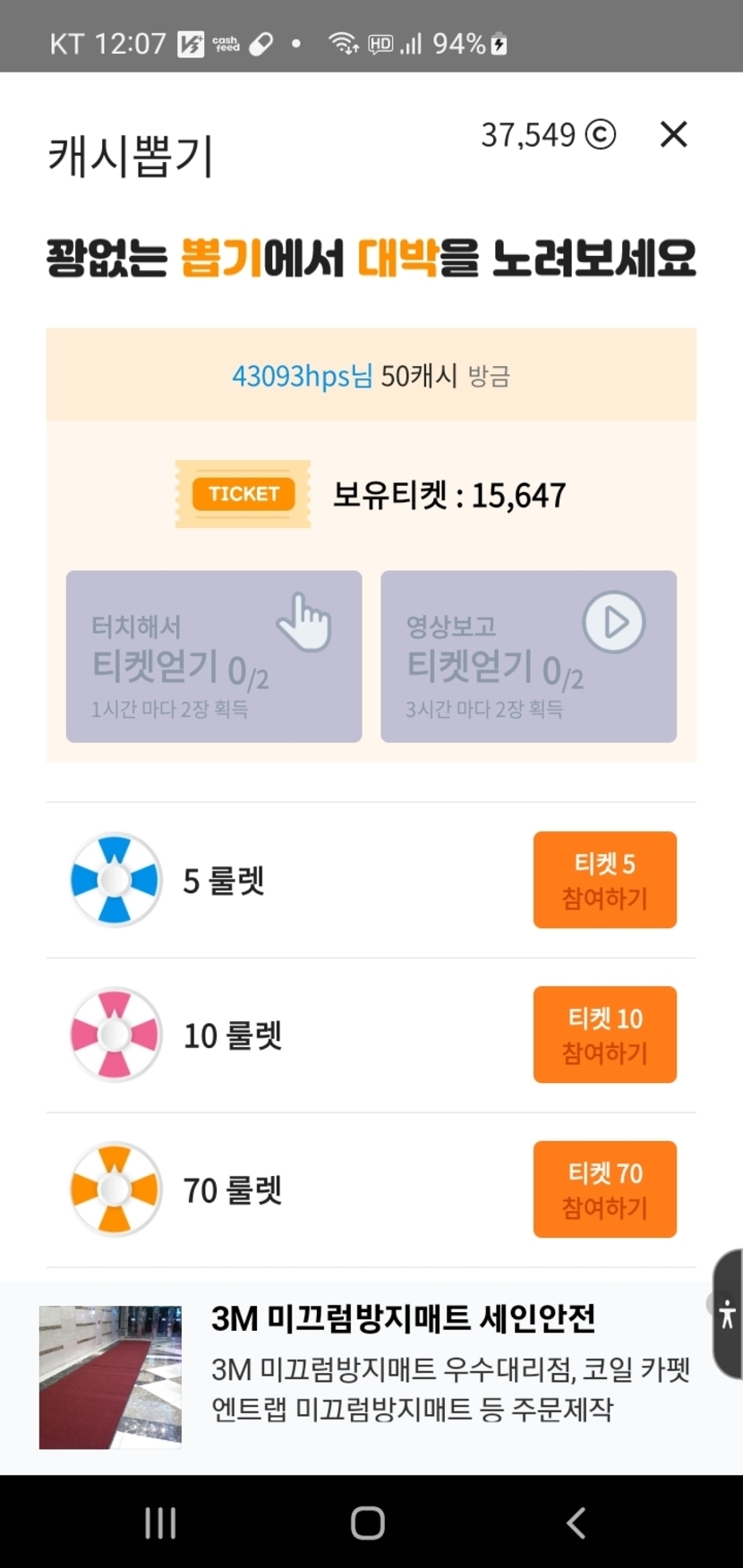Tap the cash coin icon beside 37,549
Viewport: 743px width, 1568px height.
[x=600, y=135]
